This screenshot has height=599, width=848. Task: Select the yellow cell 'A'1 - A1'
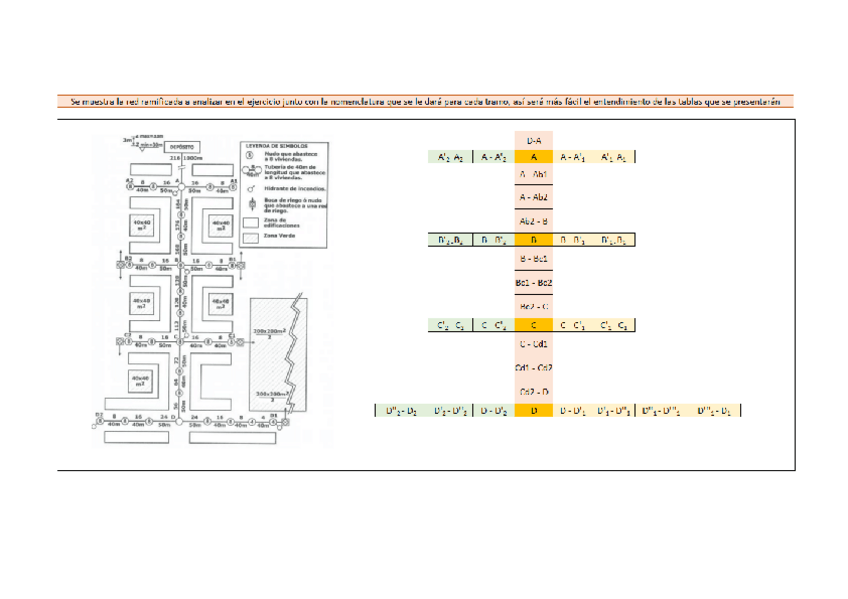pos(613,157)
